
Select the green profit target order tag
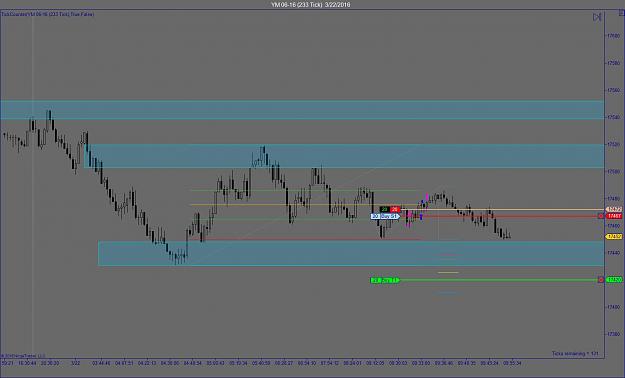coord(385,280)
